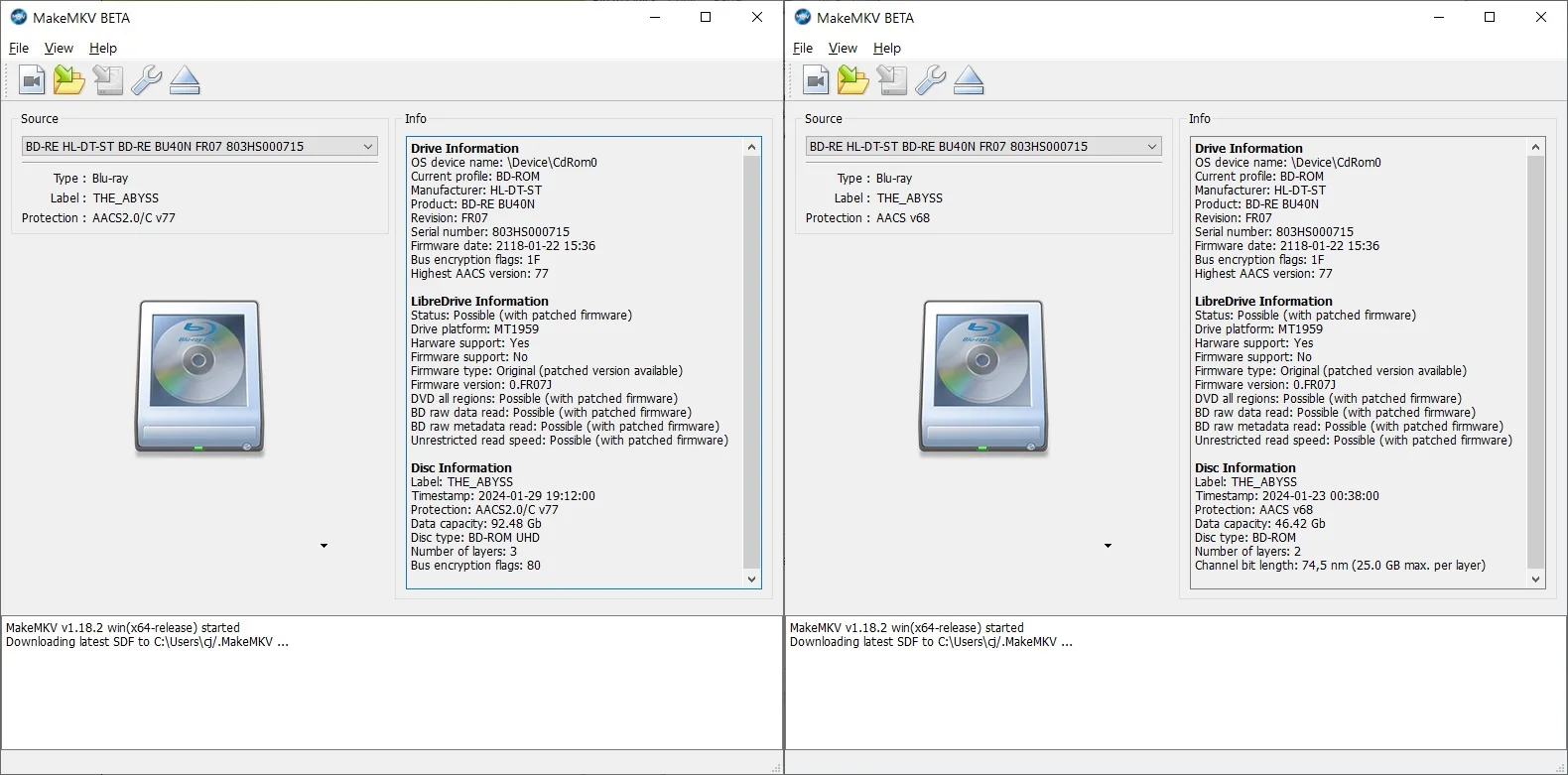
Task: Click Info scrollbar up arrow in right window
Action: [x=1536, y=147]
